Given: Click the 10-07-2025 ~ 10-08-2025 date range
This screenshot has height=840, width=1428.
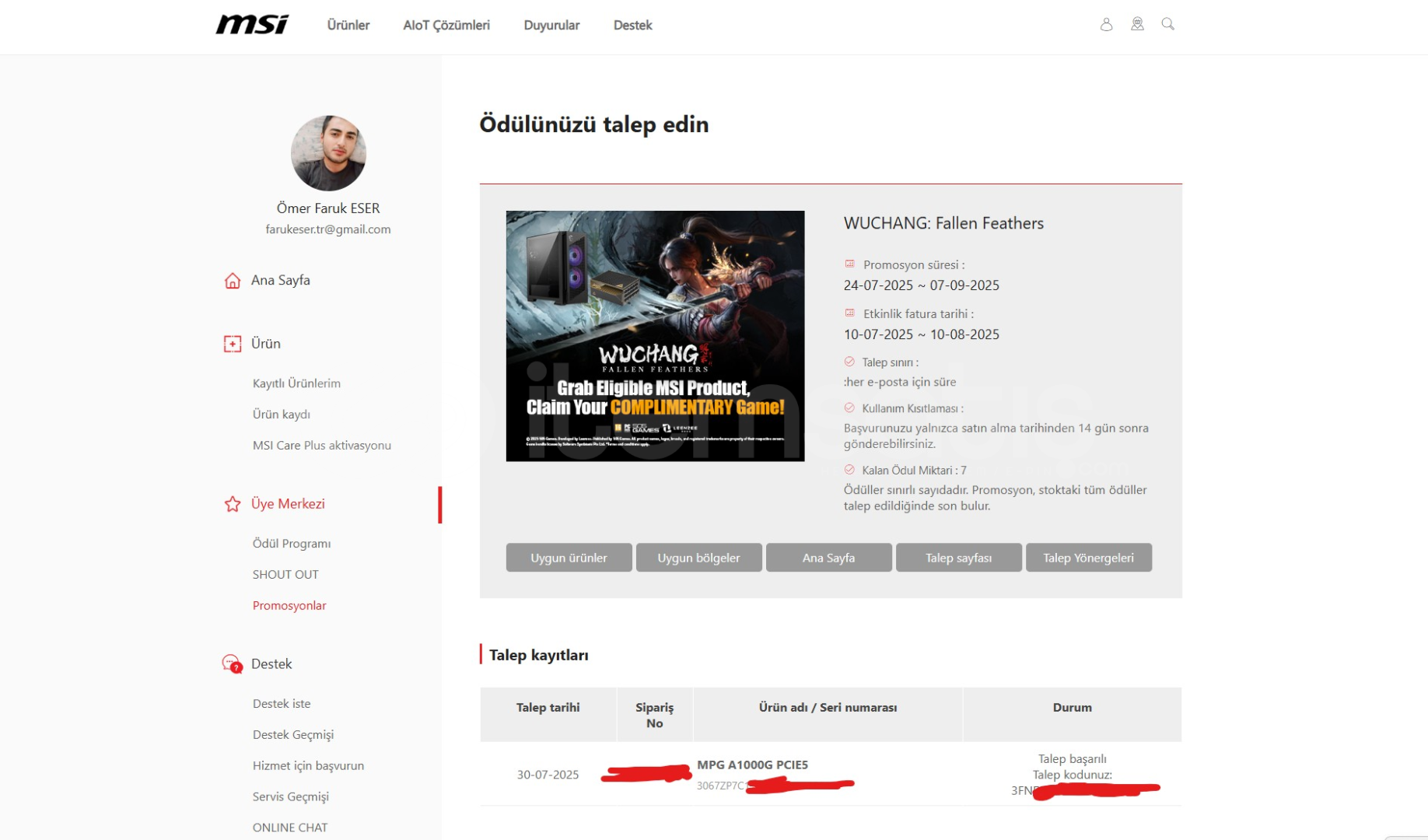Looking at the screenshot, I should (921, 334).
